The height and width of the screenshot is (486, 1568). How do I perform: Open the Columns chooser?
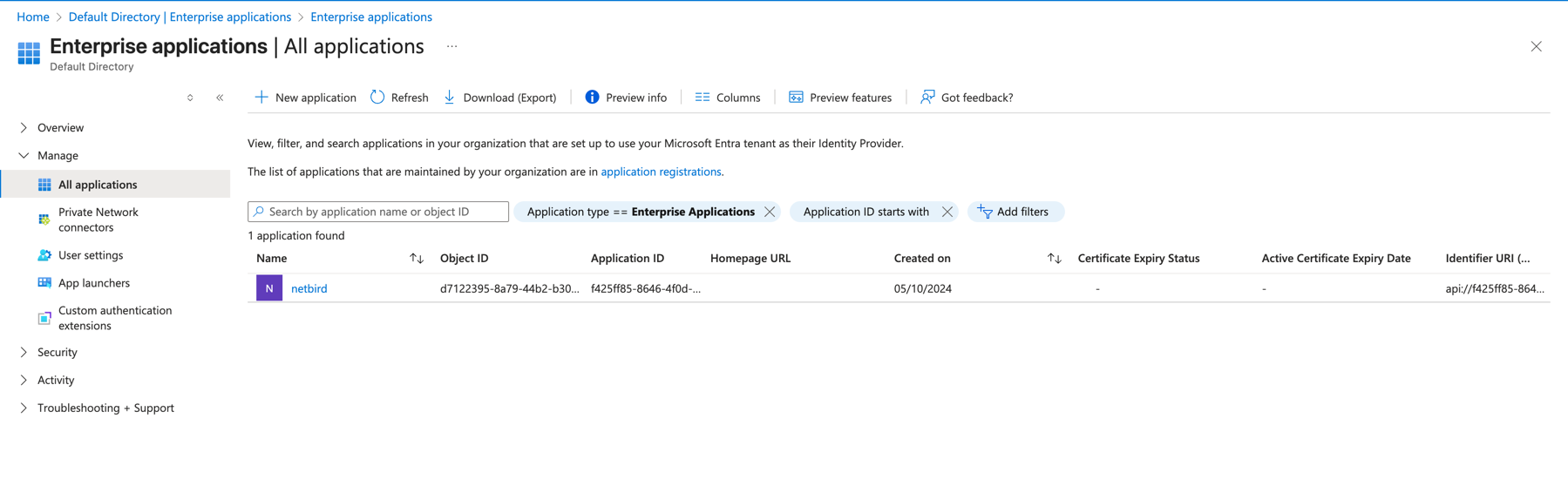728,98
